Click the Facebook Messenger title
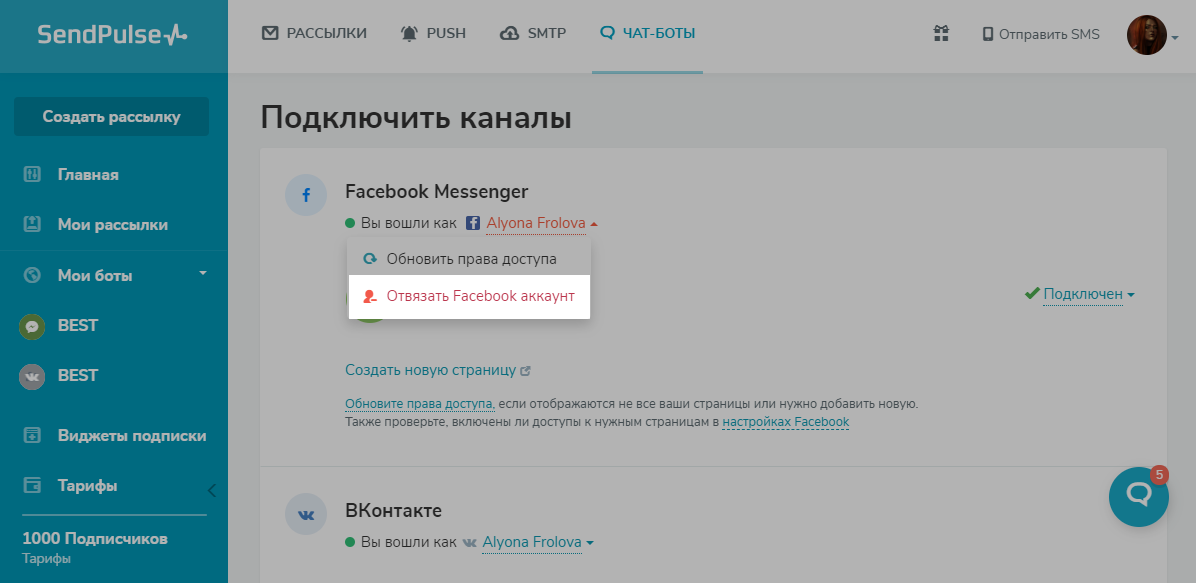Screen dimensions: 1196x583 436,192
